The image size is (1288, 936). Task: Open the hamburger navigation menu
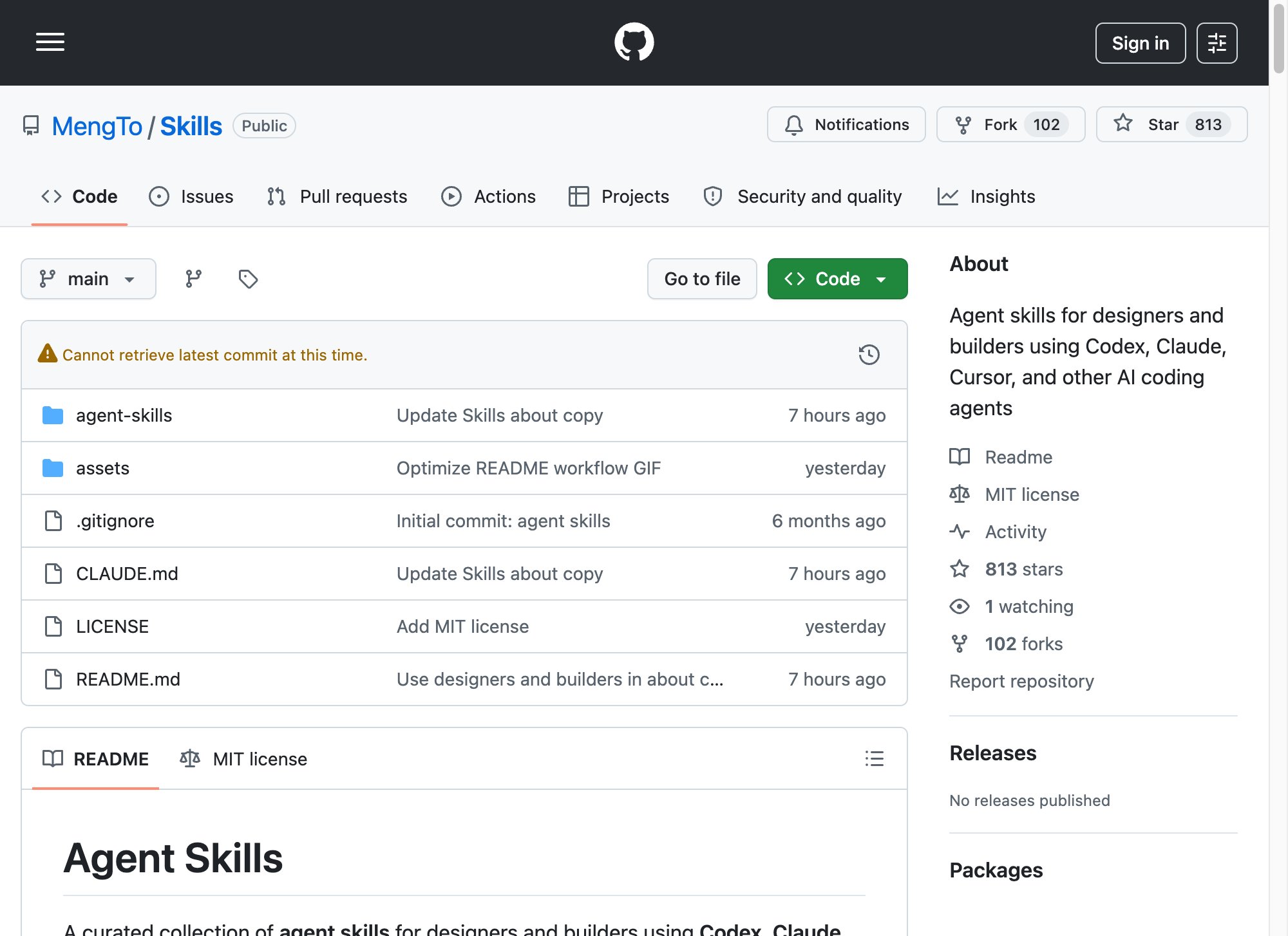coord(50,42)
